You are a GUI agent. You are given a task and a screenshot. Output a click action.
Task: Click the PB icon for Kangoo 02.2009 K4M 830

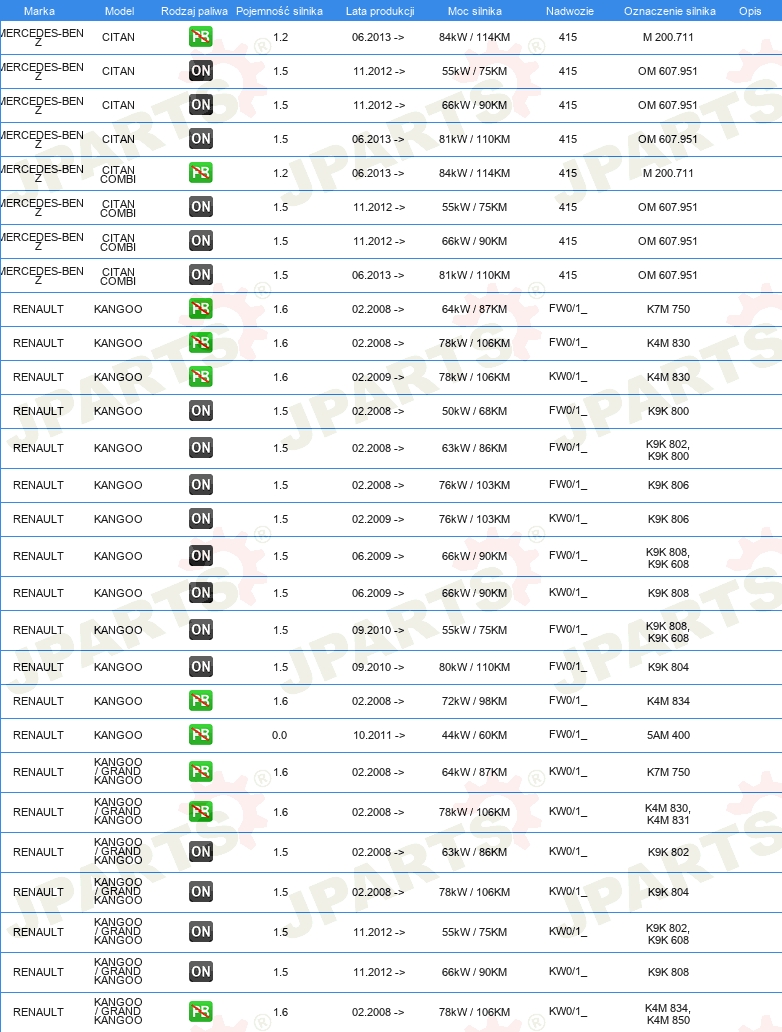201,377
